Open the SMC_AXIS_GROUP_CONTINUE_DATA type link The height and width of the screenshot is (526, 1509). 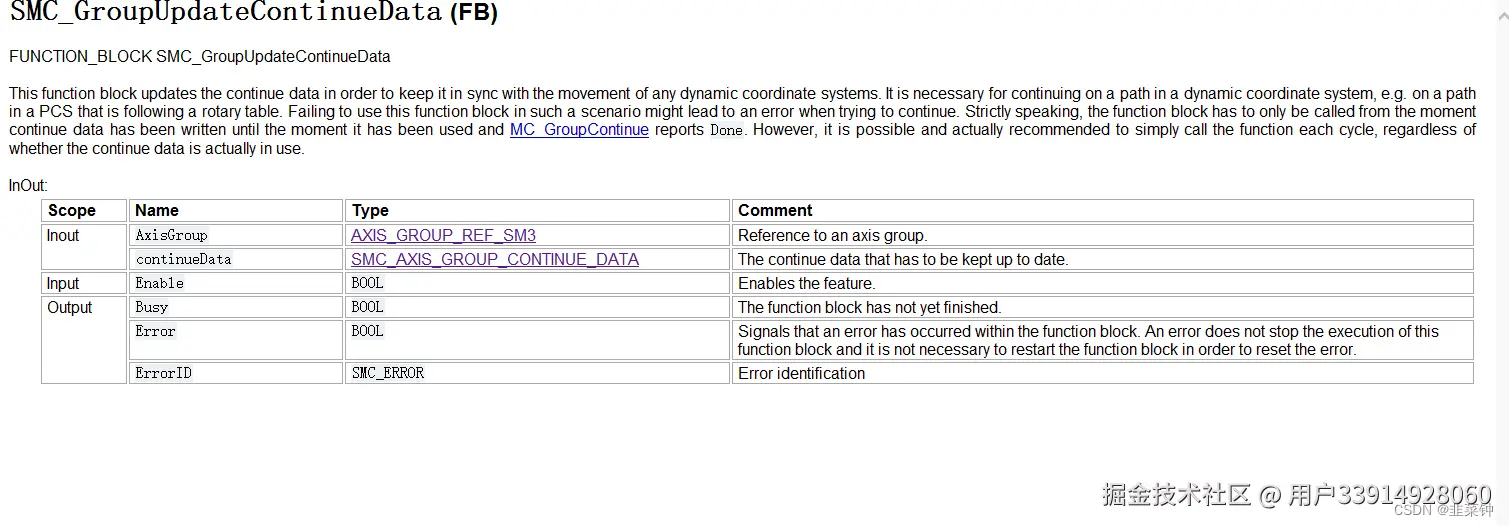click(x=495, y=260)
